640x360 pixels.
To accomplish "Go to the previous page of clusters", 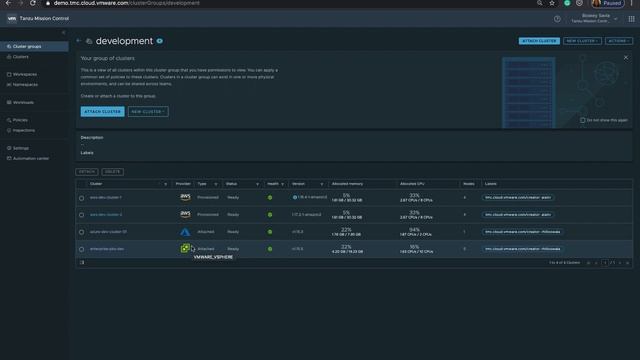I will [596, 263].
